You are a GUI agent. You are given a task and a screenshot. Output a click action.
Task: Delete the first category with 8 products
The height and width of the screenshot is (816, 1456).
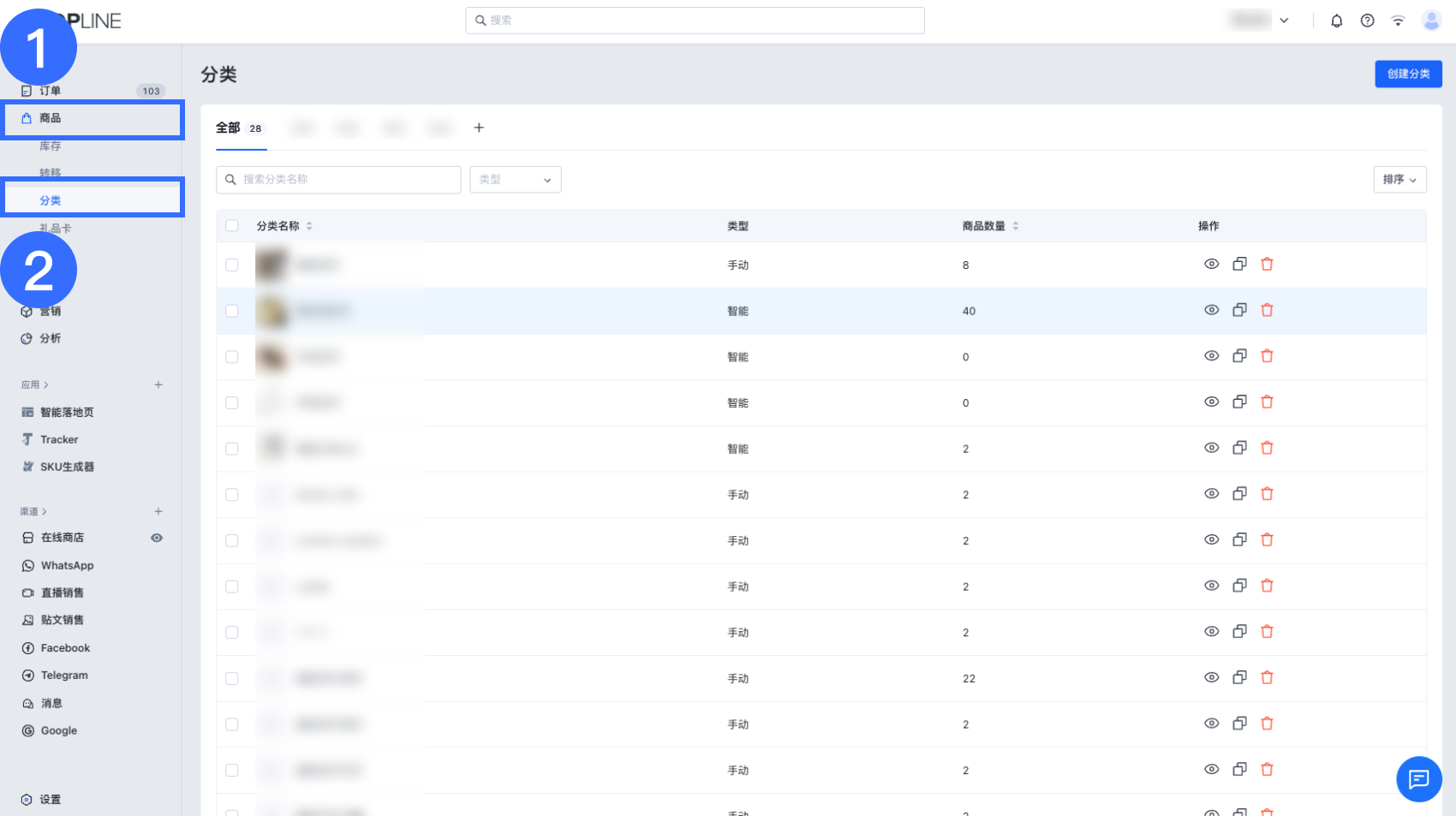[x=1267, y=265]
